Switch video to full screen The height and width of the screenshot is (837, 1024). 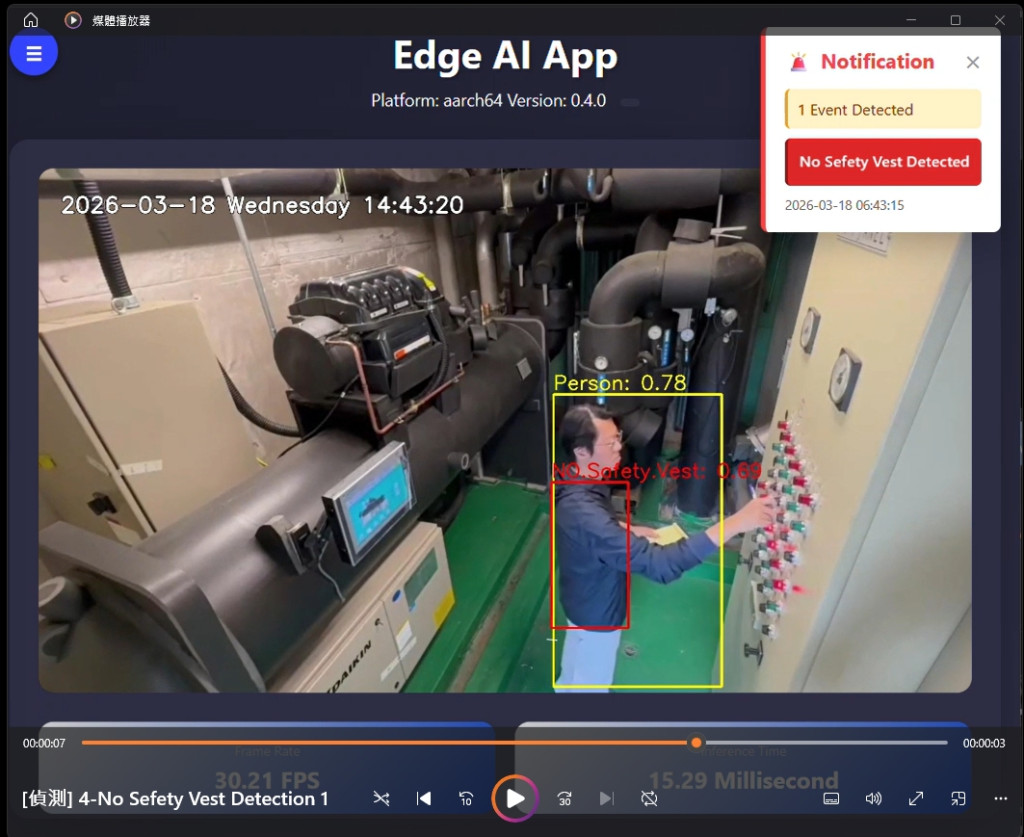[916, 798]
